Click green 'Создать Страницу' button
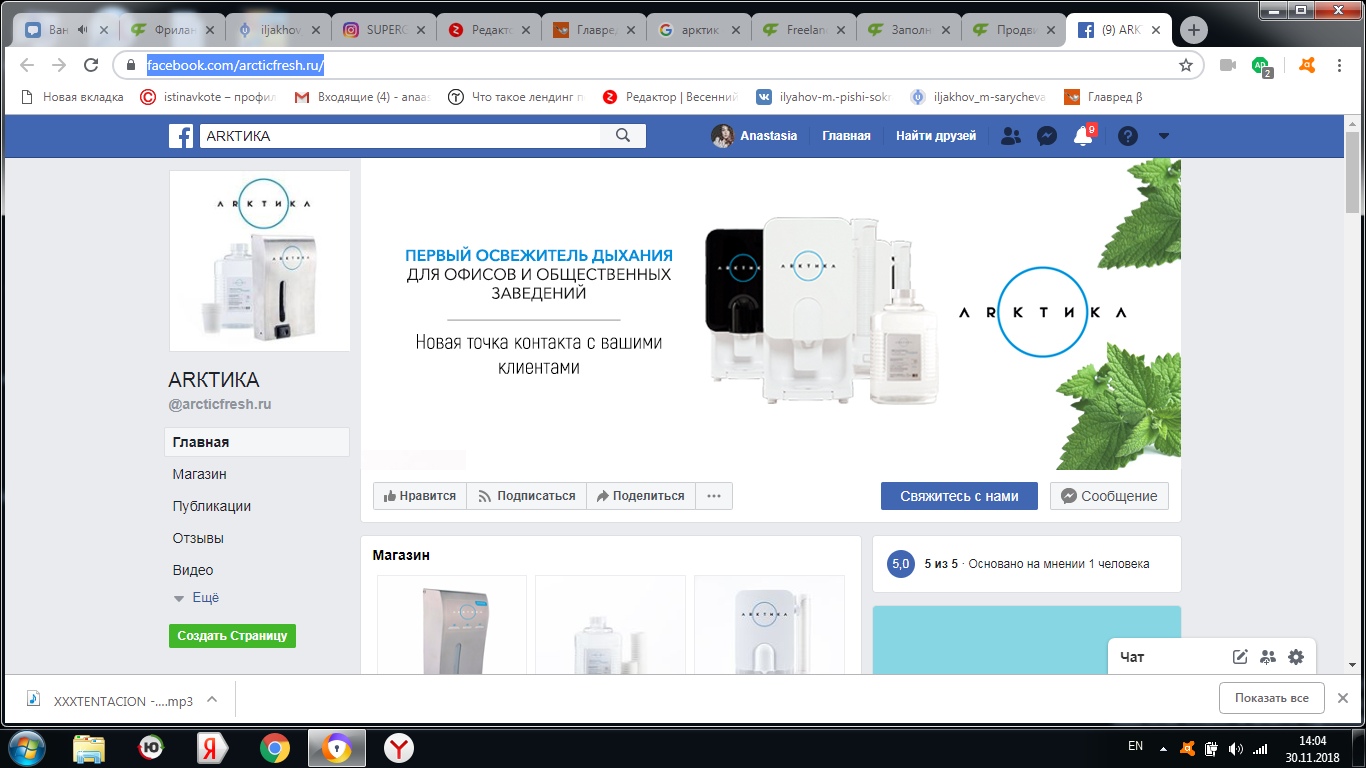The width and height of the screenshot is (1366, 768). click(232, 635)
